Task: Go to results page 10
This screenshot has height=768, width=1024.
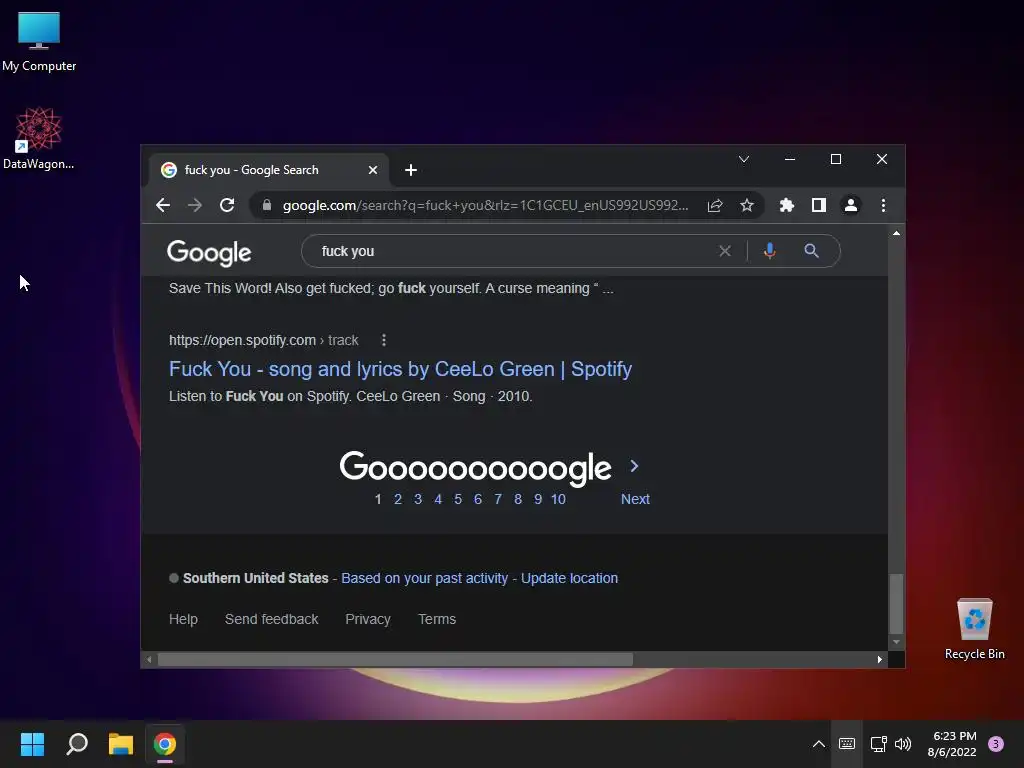Action: click(558, 499)
